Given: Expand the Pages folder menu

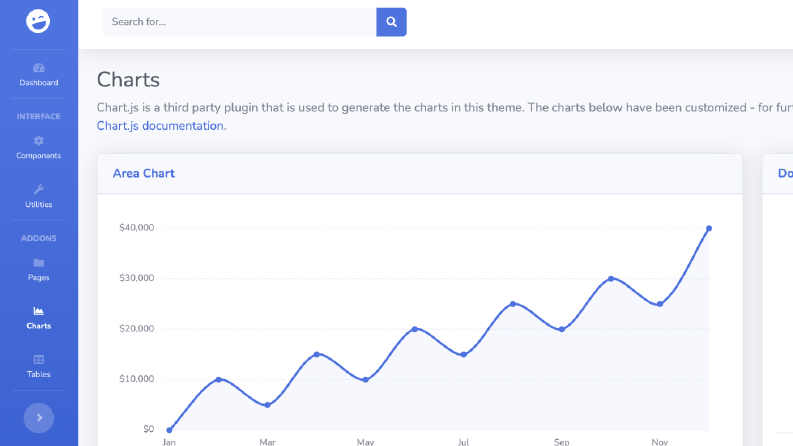Looking at the screenshot, I should click(38, 270).
